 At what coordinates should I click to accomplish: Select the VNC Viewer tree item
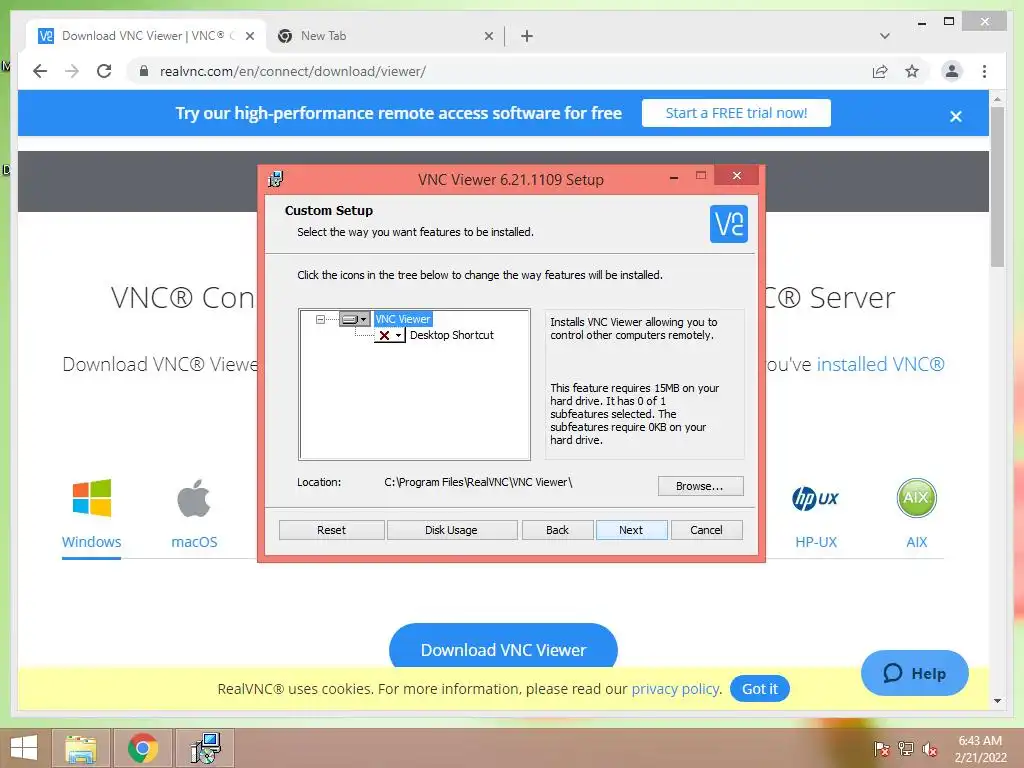(x=402, y=319)
